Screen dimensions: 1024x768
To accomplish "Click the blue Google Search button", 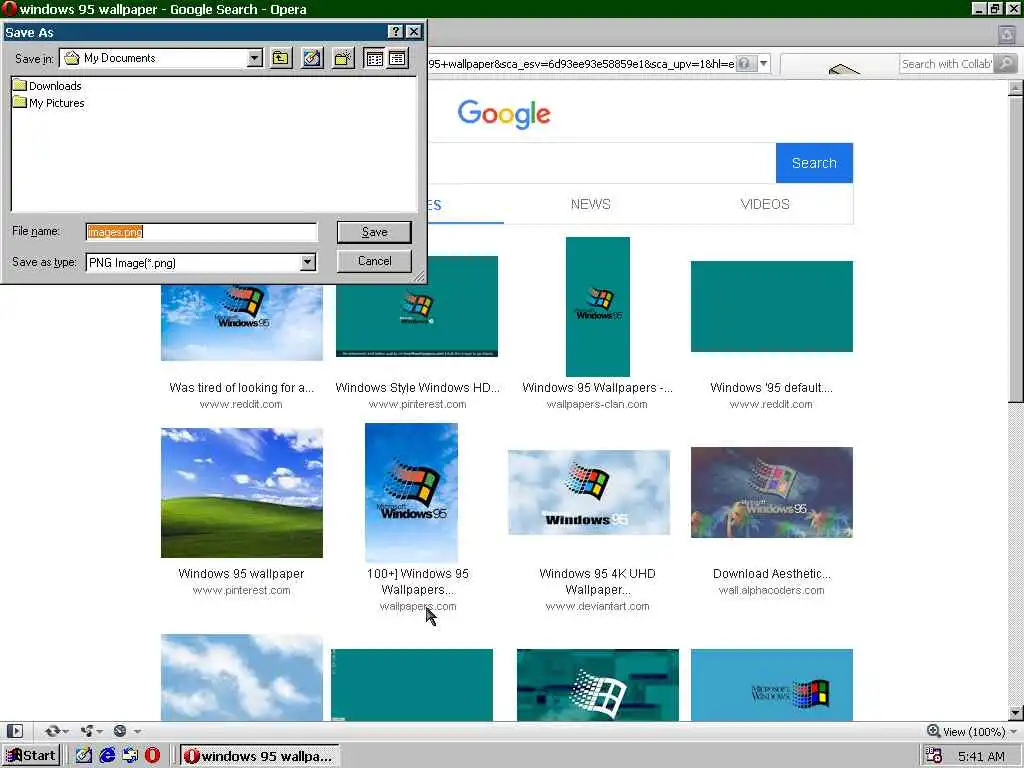I will (814, 163).
